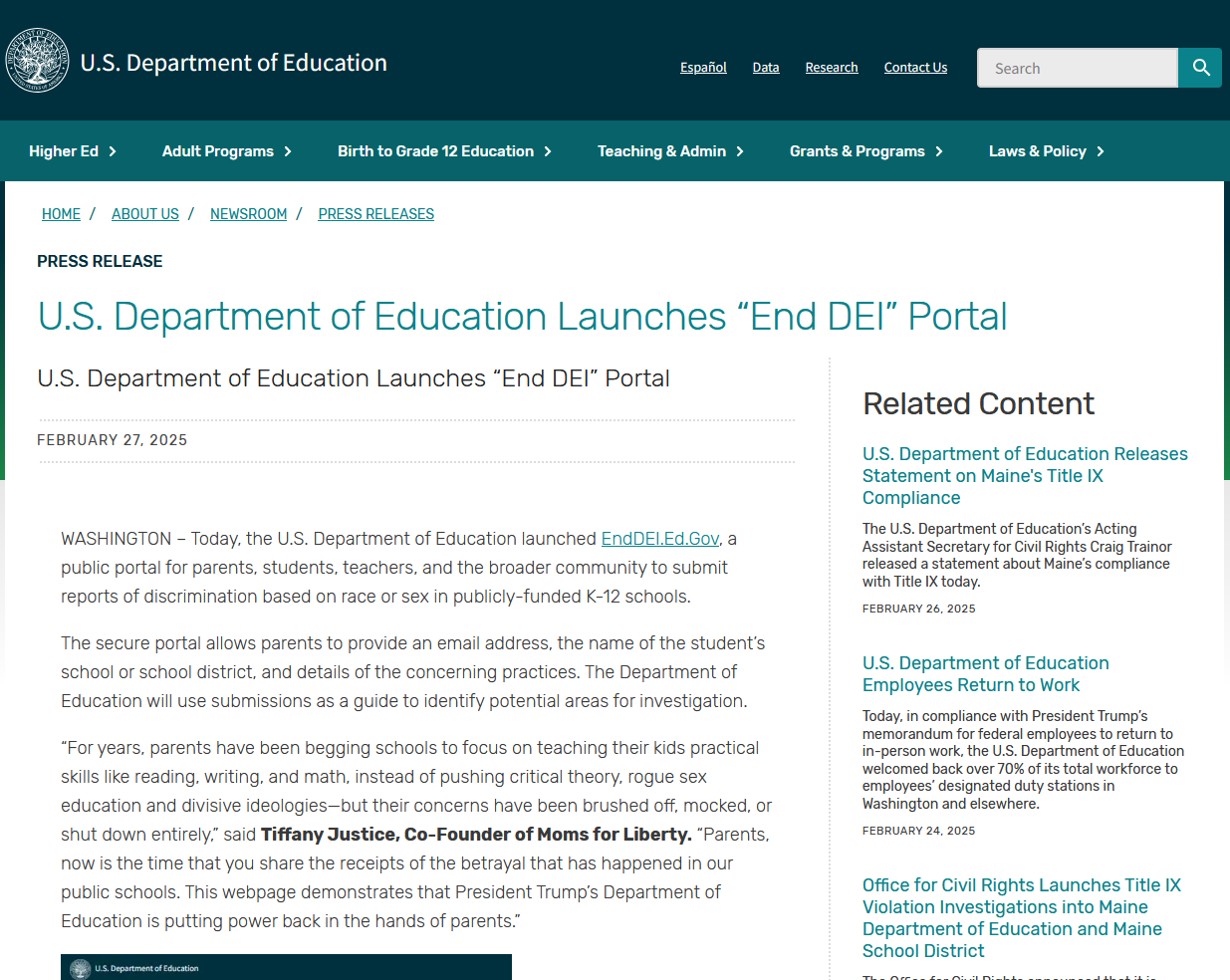The image size is (1230, 980).
Task: Click the chevron next to Higher Ed
Action: [x=113, y=151]
